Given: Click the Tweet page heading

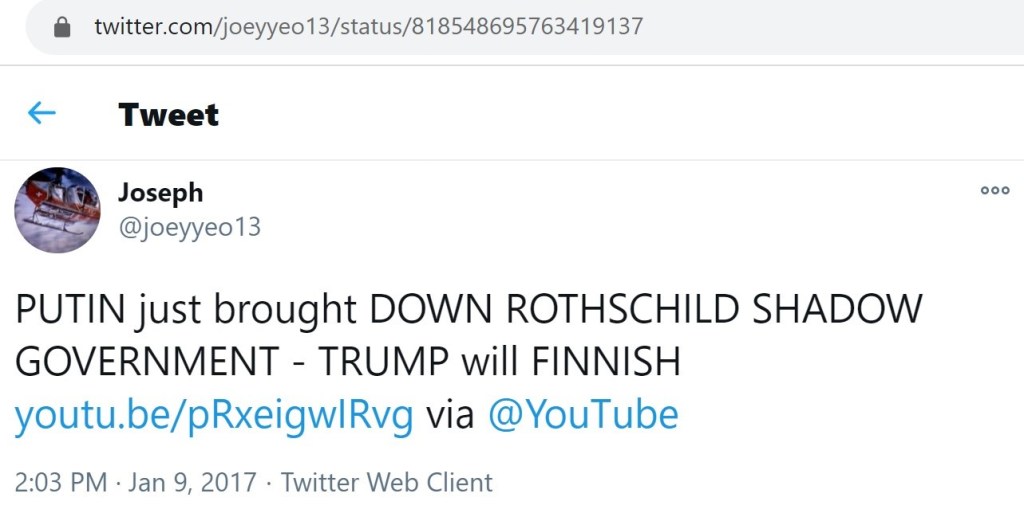Looking at the screenshot, I should click(168, 114).
